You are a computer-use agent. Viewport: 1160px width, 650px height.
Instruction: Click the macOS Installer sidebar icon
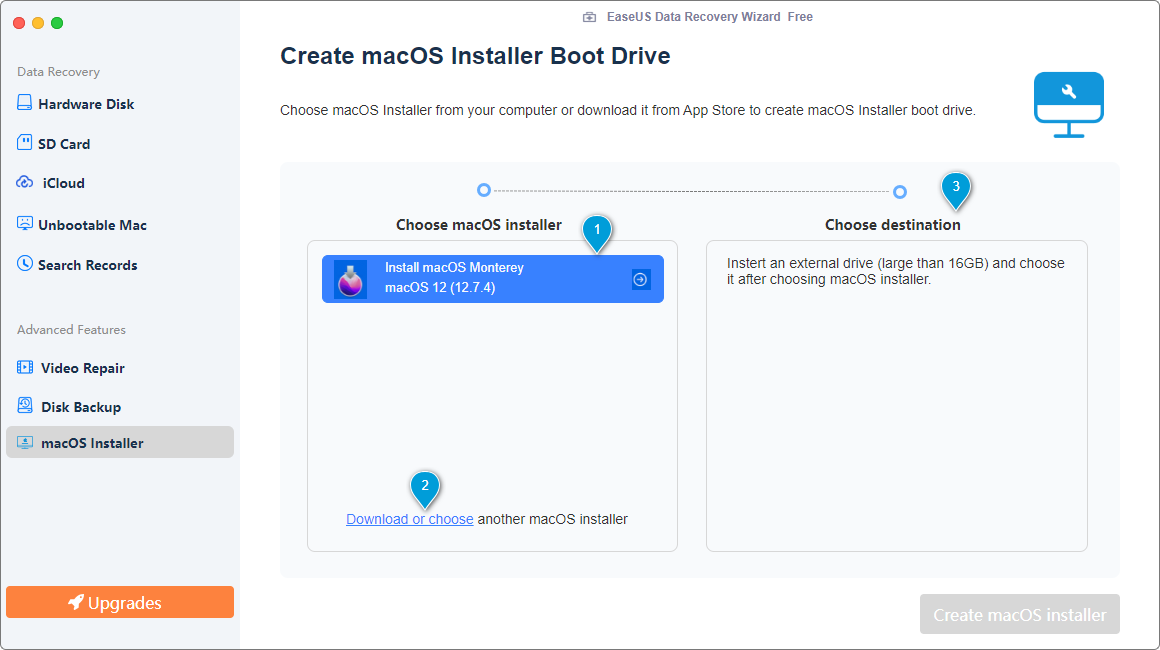pos(24,442)
